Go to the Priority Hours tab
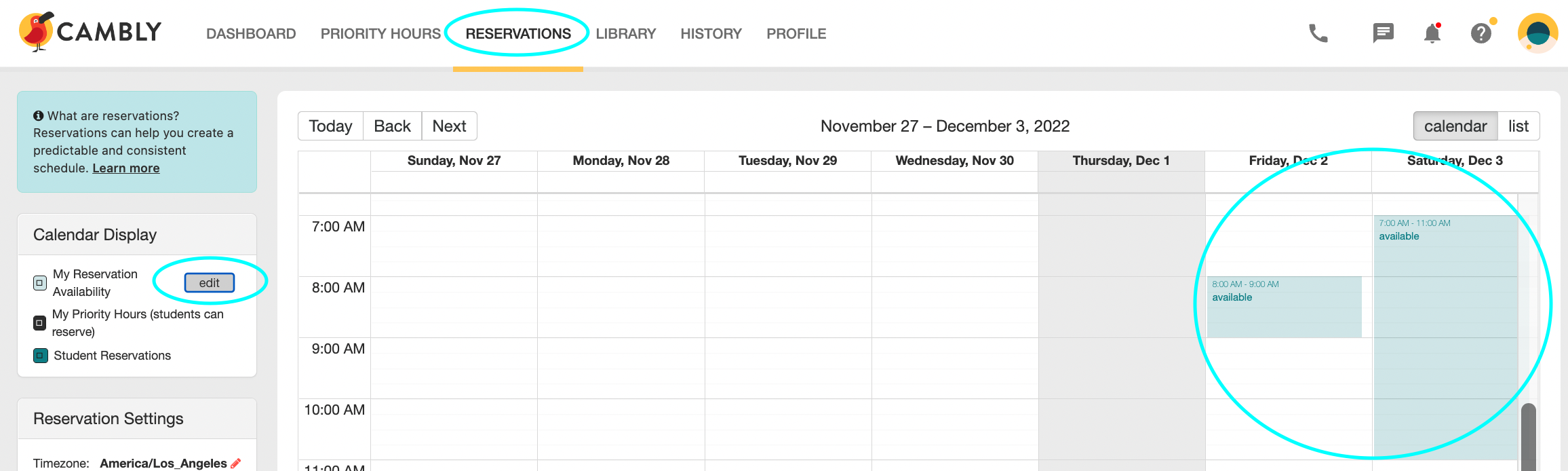1568x471 pixels. 380,33
